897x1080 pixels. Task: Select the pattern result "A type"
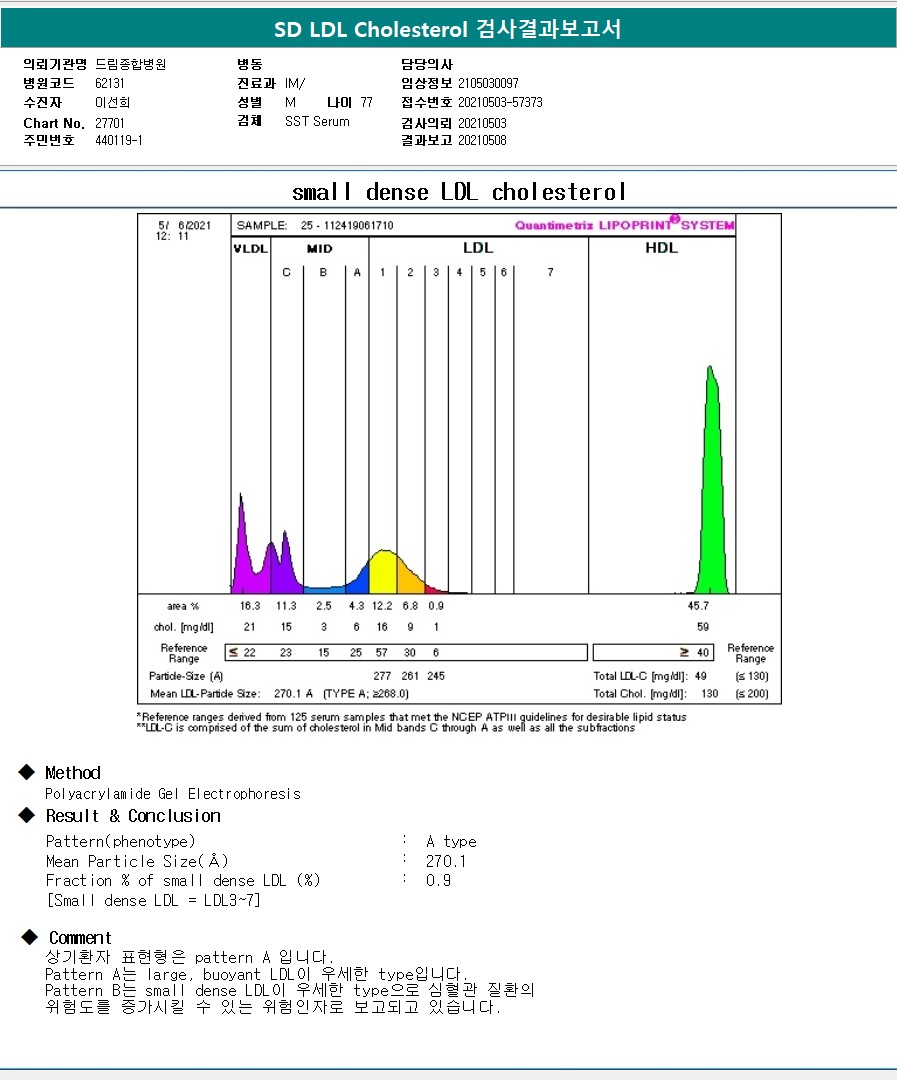[x=451, y=842]
